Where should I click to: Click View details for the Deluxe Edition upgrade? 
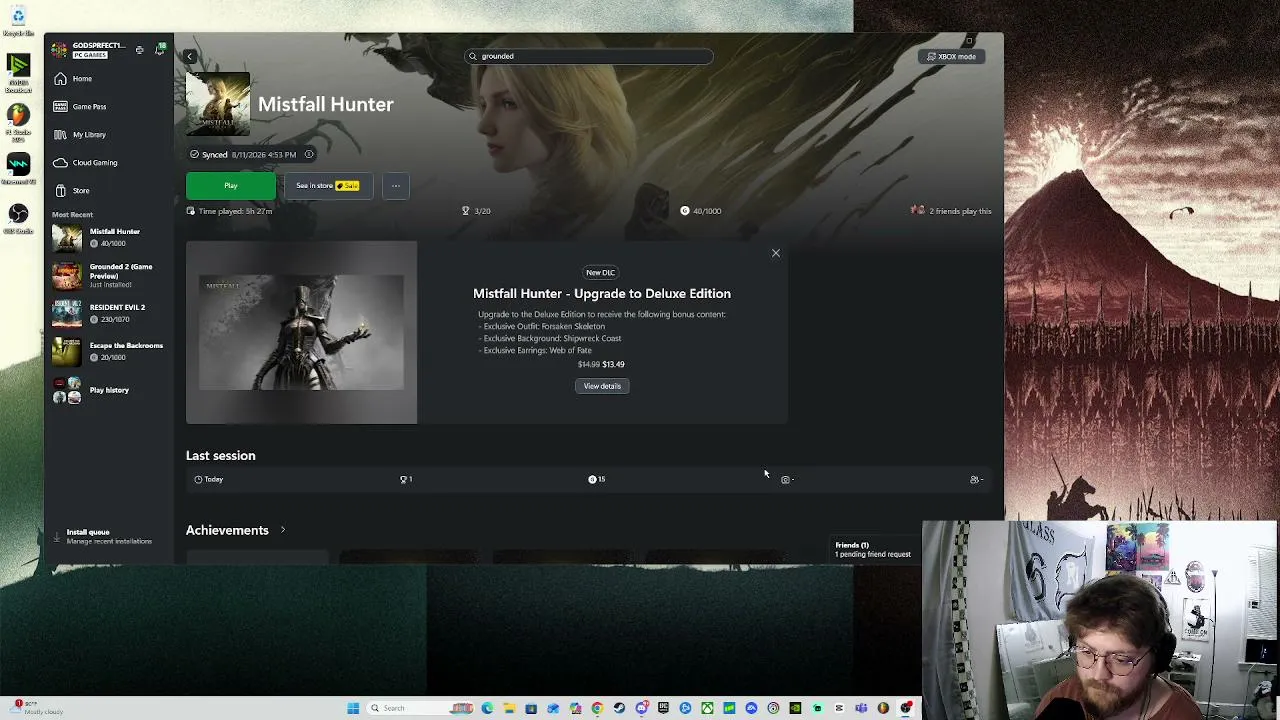coord(602,386)
